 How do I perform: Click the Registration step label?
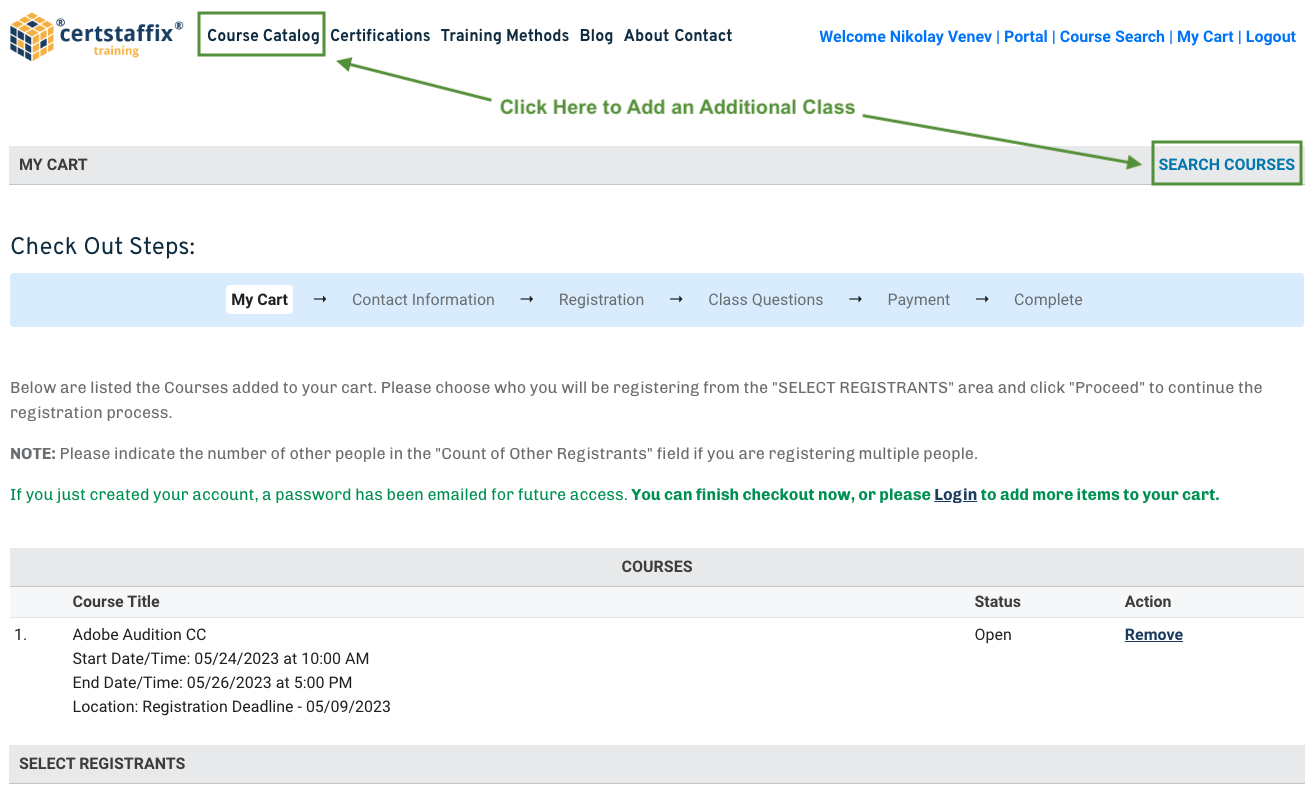(x=601, y=299)
